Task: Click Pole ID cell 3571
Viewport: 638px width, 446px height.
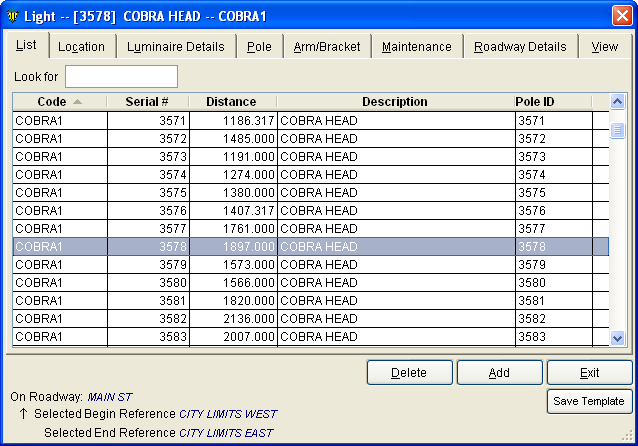Action: coord(554,121)
